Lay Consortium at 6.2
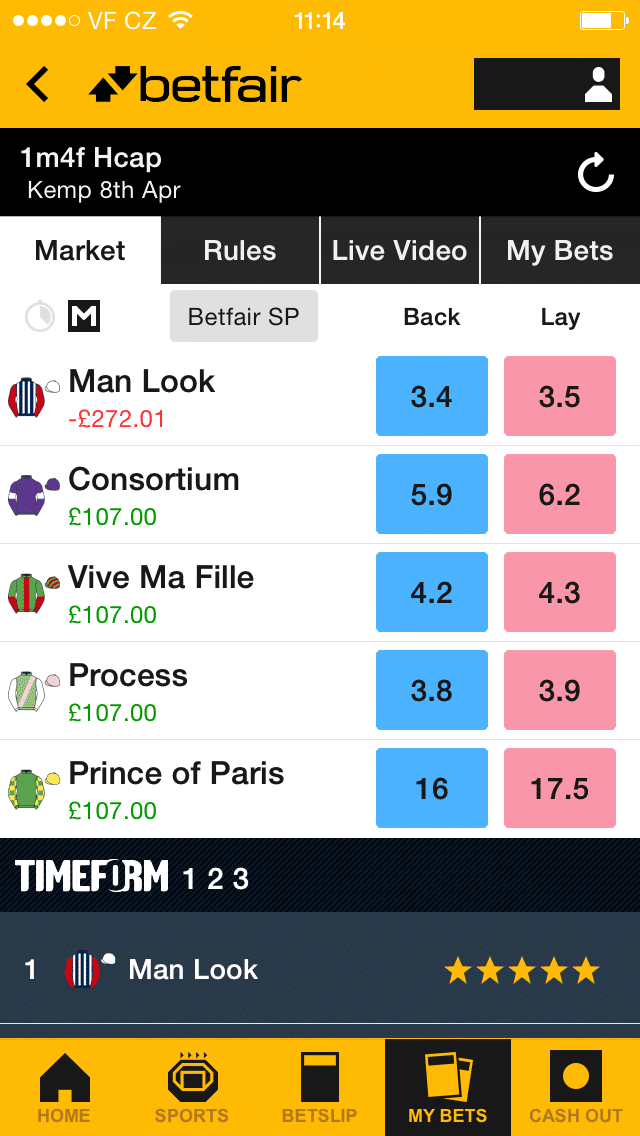640x1136 pixels. tap(560, 495)
